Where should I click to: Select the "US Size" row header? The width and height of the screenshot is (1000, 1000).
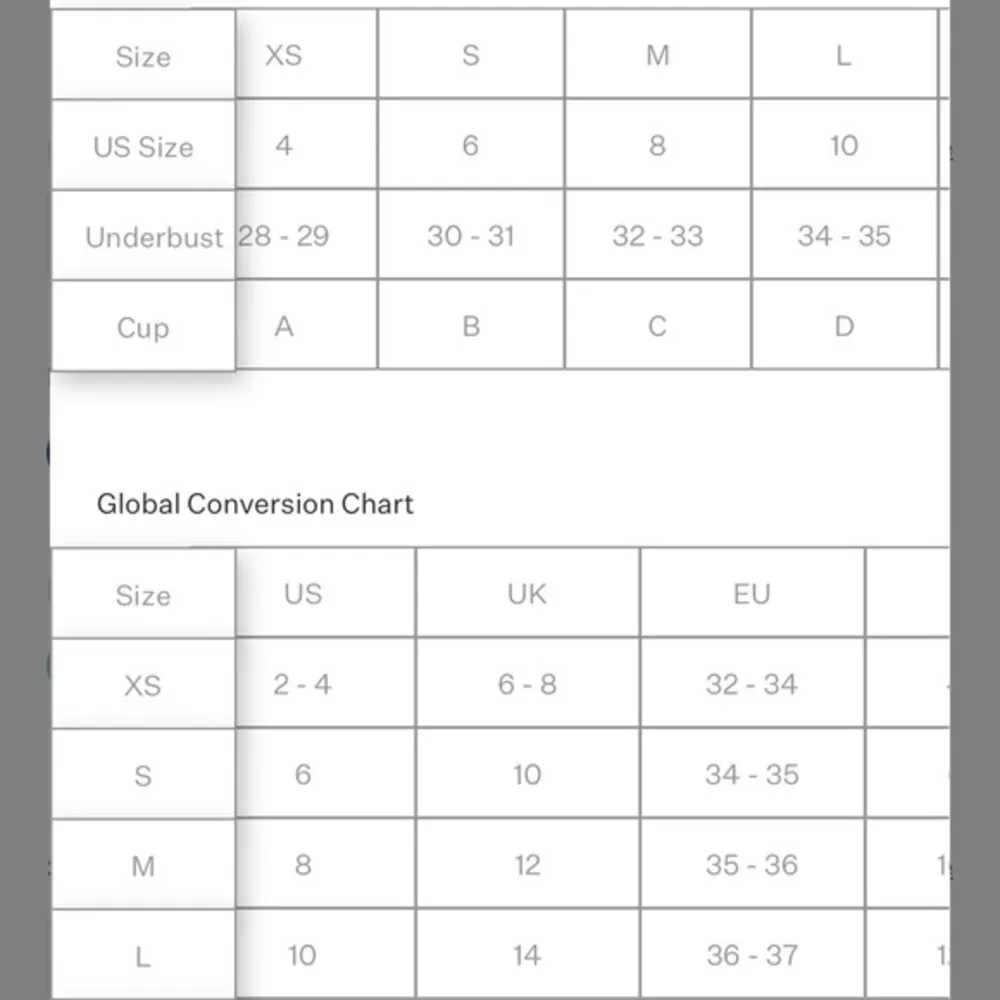coord(143,147)
